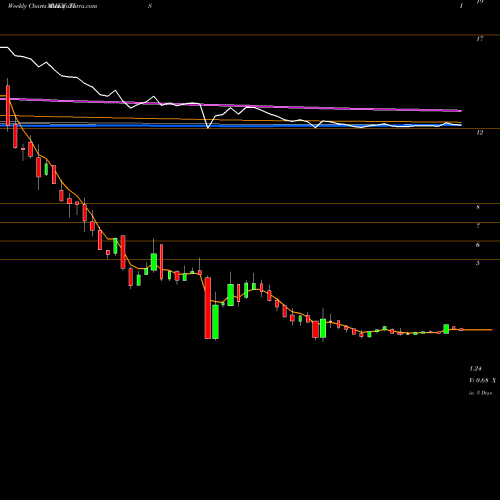Click the "17" price axis label
The height and width of the screenshot is (500, 500).
(x=480, y=39)
